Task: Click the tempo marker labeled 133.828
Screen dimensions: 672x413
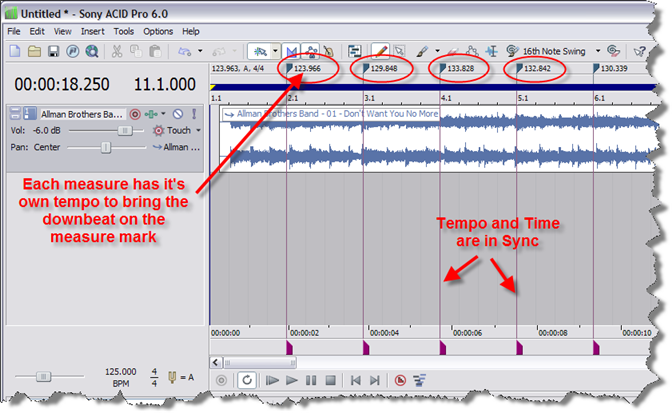Action: point(460,68)
